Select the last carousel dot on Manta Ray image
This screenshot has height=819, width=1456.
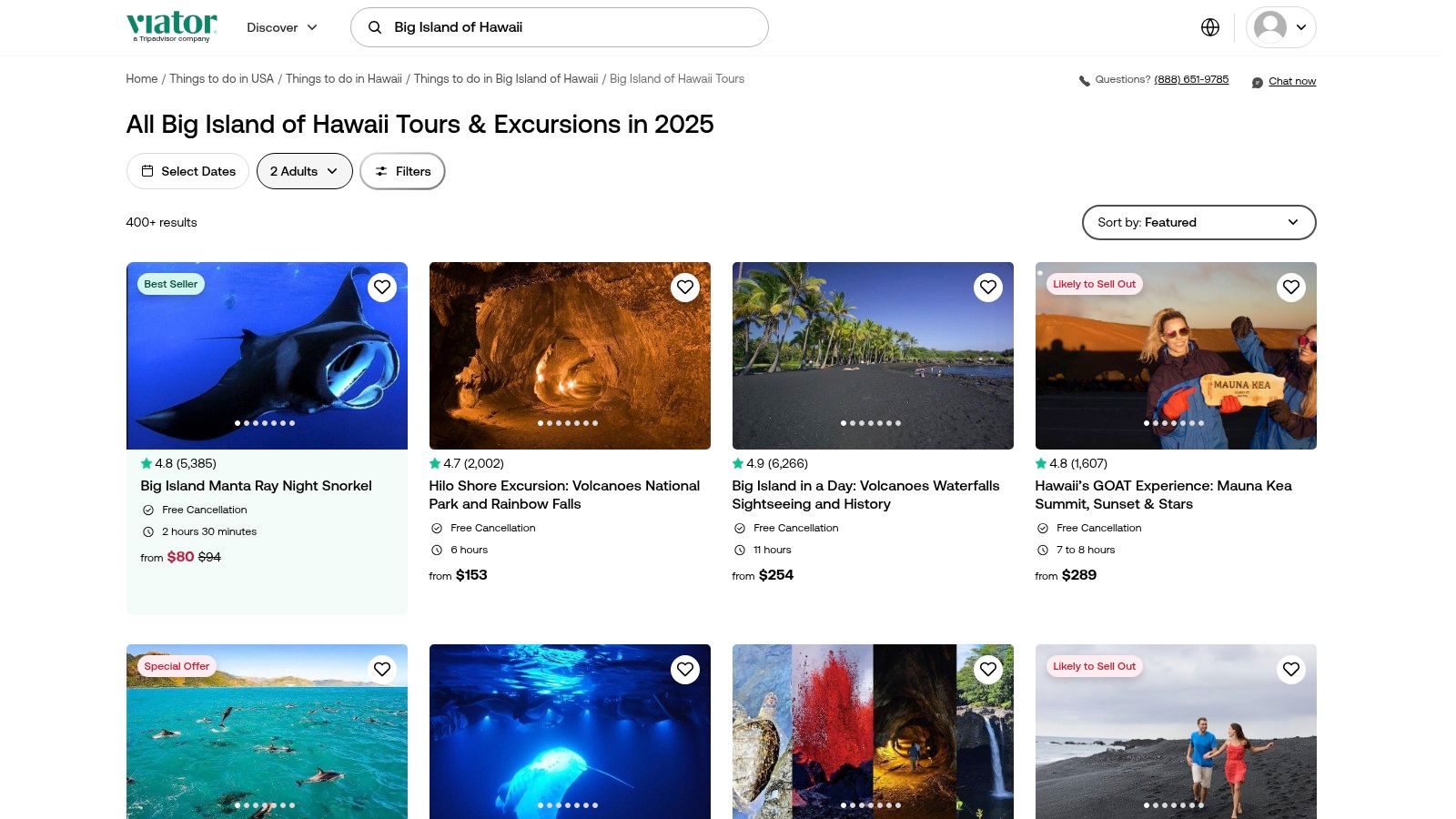[x=292, y=423]
